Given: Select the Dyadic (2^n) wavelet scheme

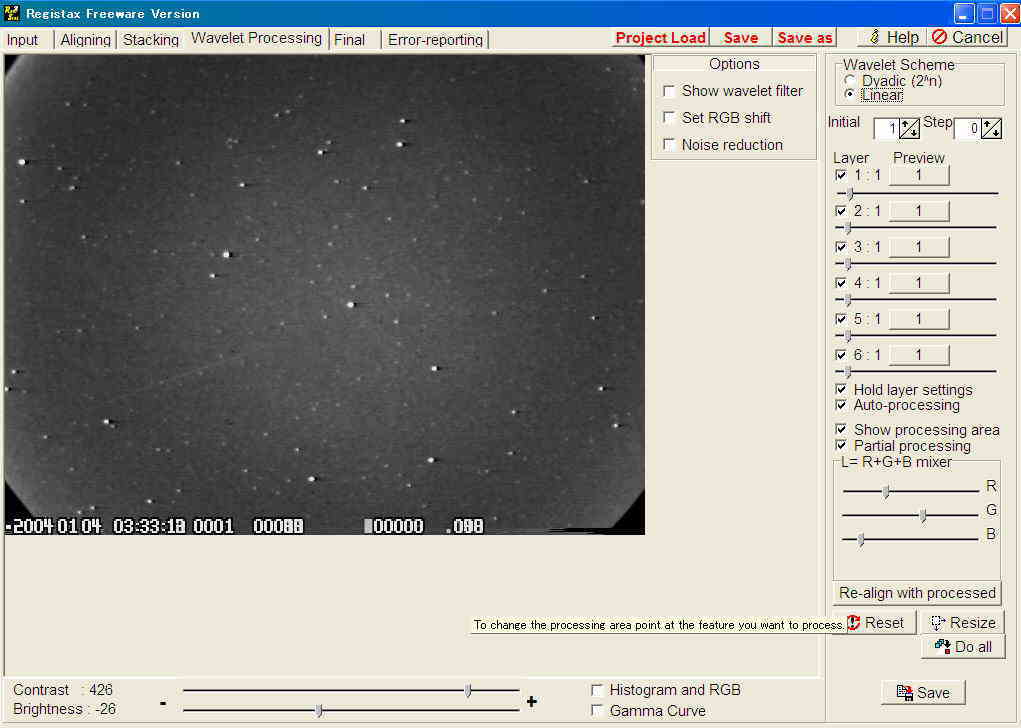Looking at the screenshot, I should [850, 81].
